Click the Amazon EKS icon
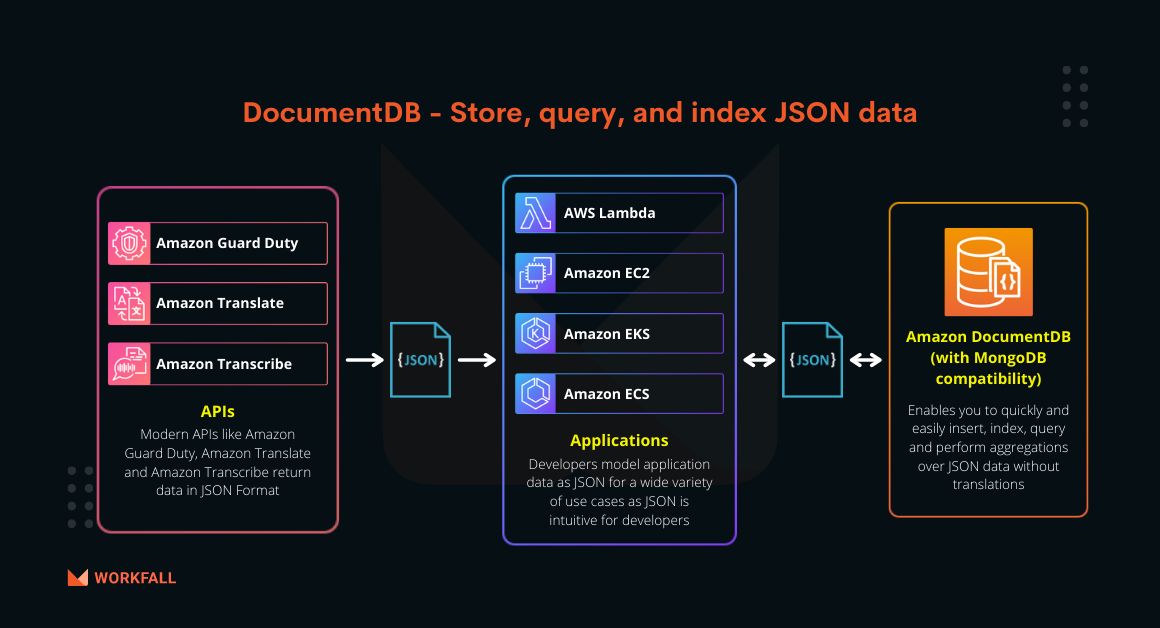The width and height of the screenshot is (1160, 628). (536, 334)
